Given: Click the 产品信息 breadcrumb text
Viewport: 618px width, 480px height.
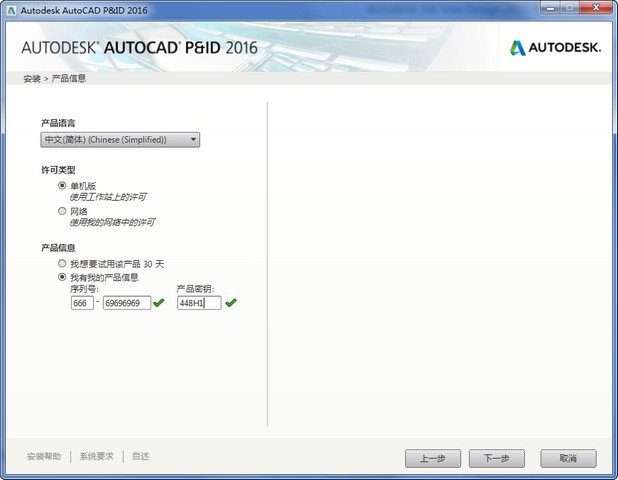Looking at the screenshot, I should [x=69, y=78].
